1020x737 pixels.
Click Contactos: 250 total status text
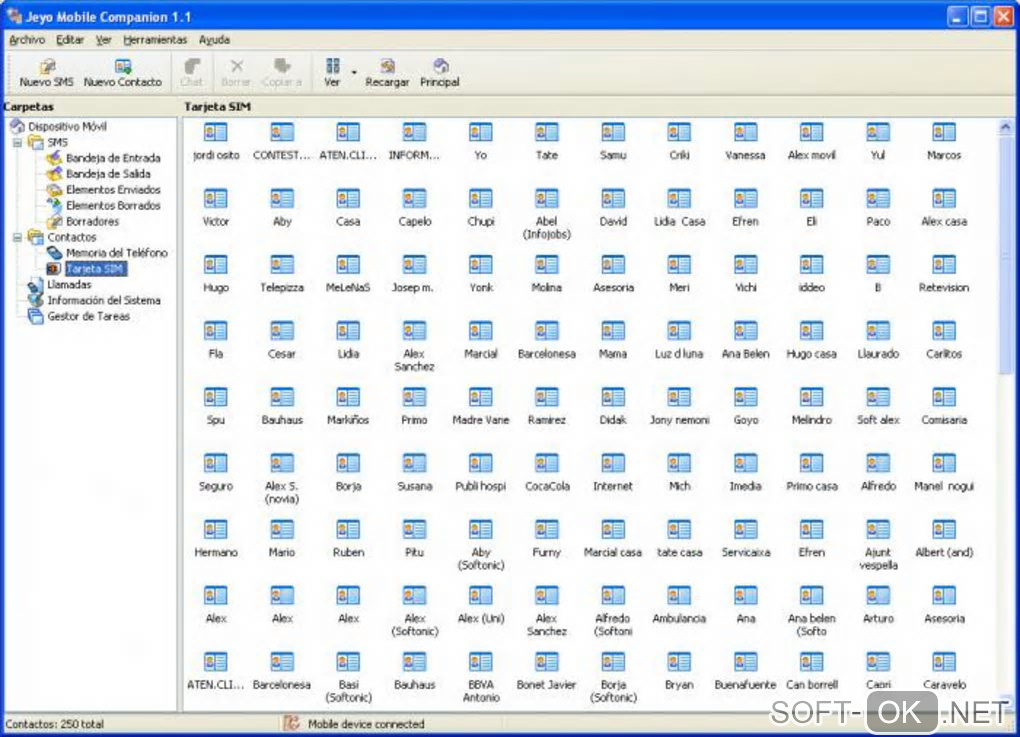(55, 724)
